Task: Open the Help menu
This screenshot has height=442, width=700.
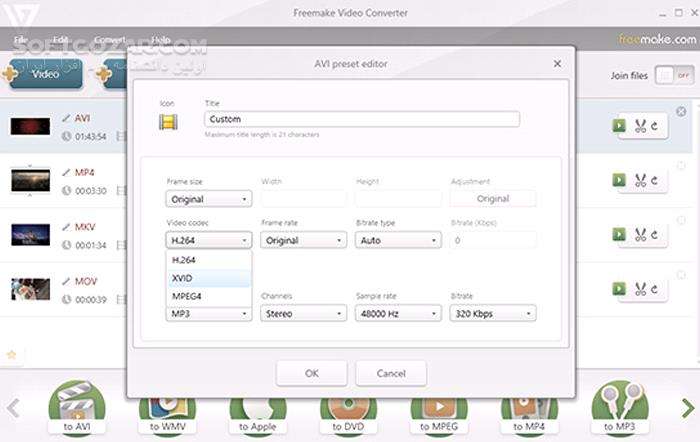Action: pos(161,40)
